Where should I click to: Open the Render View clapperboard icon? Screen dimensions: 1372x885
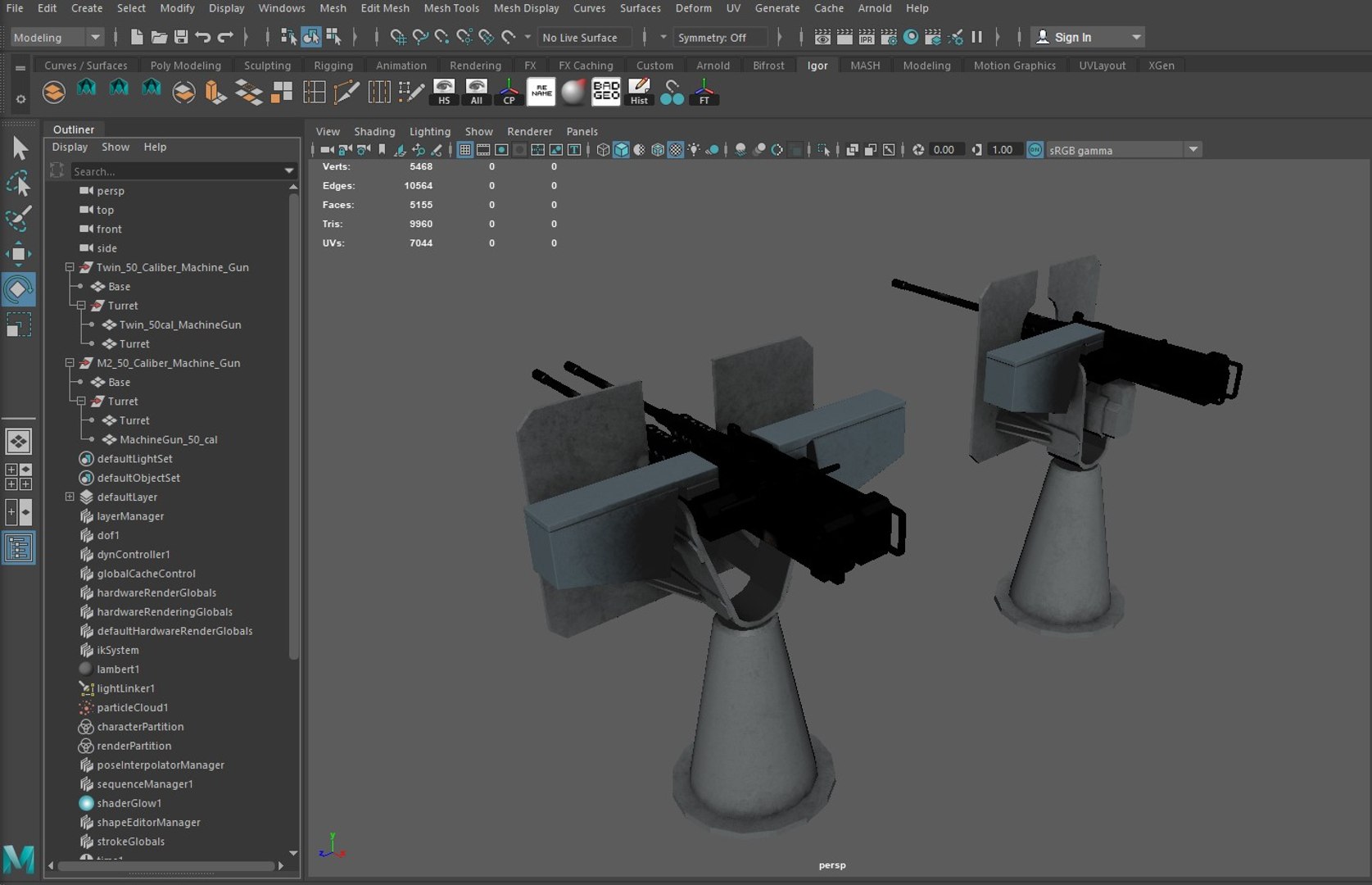point(822,37)
